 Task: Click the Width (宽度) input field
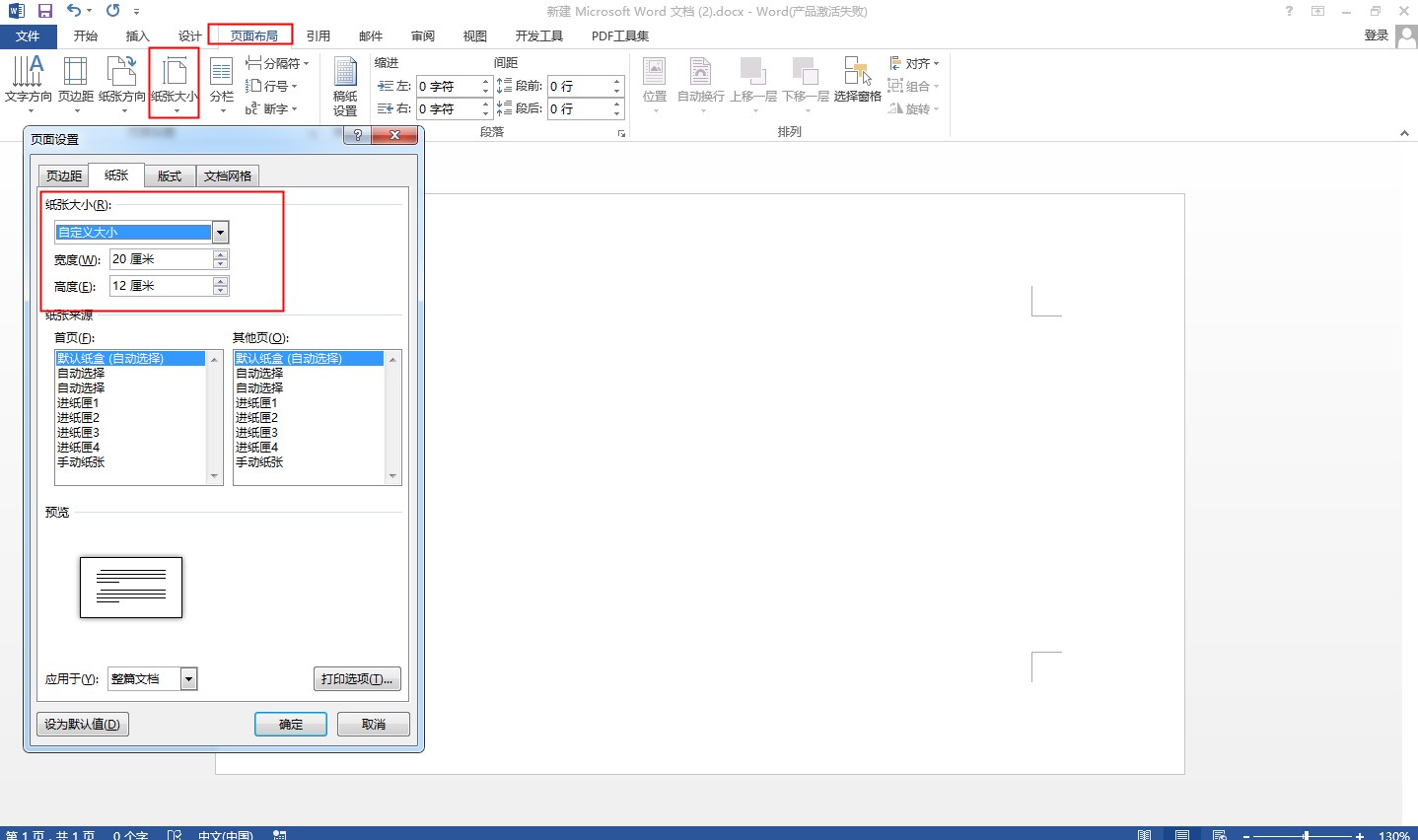tap(161, 259)
